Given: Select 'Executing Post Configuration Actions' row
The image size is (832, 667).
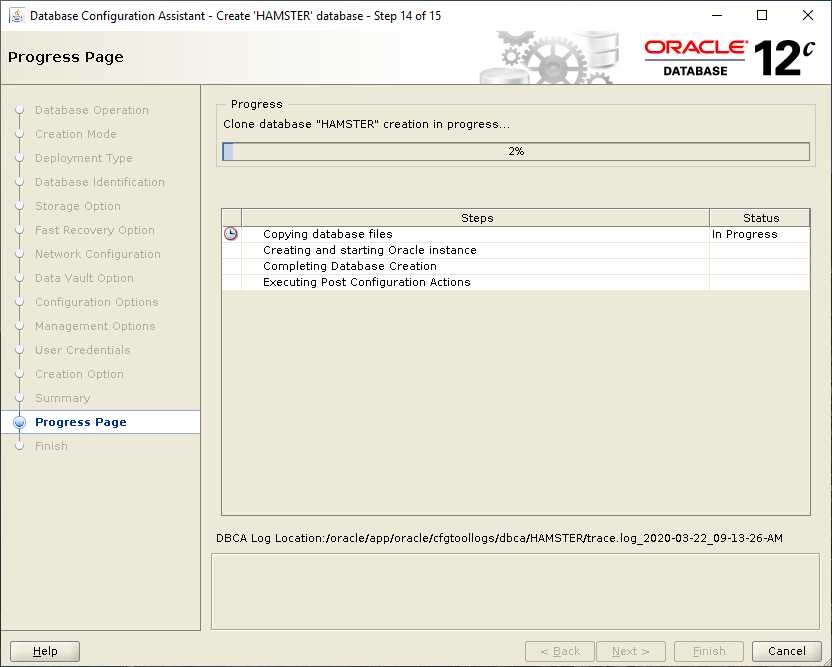Looking at the screenshot, I should (516, 282).
